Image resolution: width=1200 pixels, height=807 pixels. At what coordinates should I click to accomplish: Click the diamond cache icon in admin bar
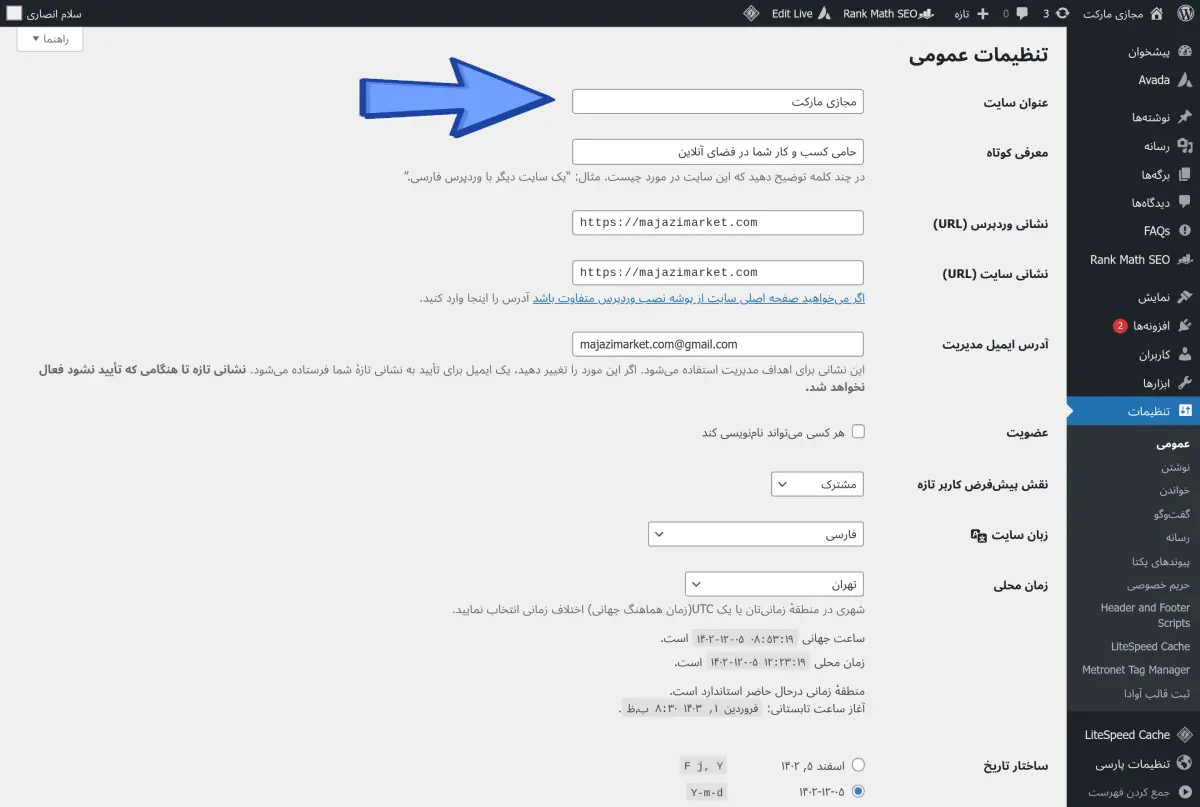[751, 14]
